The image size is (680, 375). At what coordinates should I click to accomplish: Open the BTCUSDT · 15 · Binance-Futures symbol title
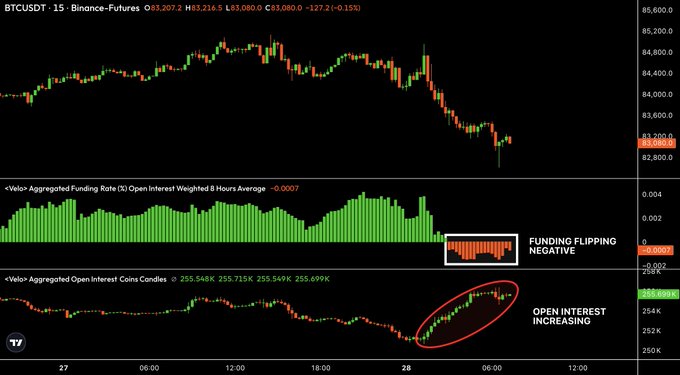tap(72, 8)
